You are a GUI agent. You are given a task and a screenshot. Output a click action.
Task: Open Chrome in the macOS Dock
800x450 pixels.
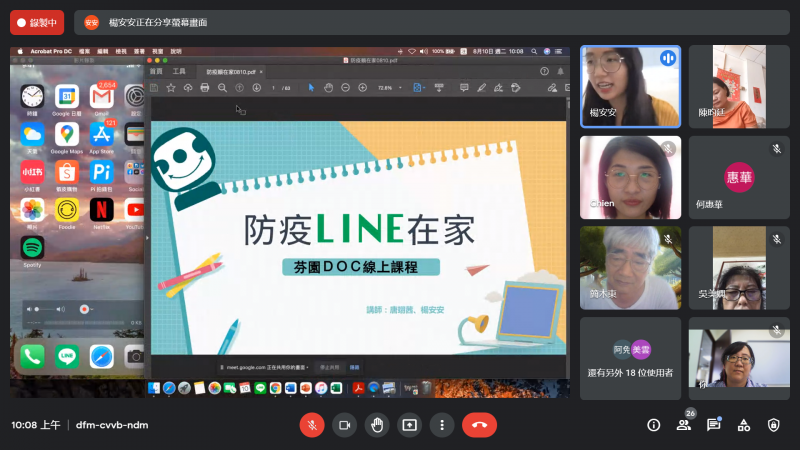276,388
